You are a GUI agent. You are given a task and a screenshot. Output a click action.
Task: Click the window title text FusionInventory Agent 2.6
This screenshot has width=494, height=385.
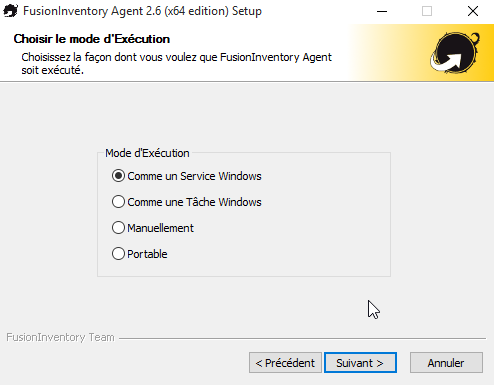tap(92, 11)
